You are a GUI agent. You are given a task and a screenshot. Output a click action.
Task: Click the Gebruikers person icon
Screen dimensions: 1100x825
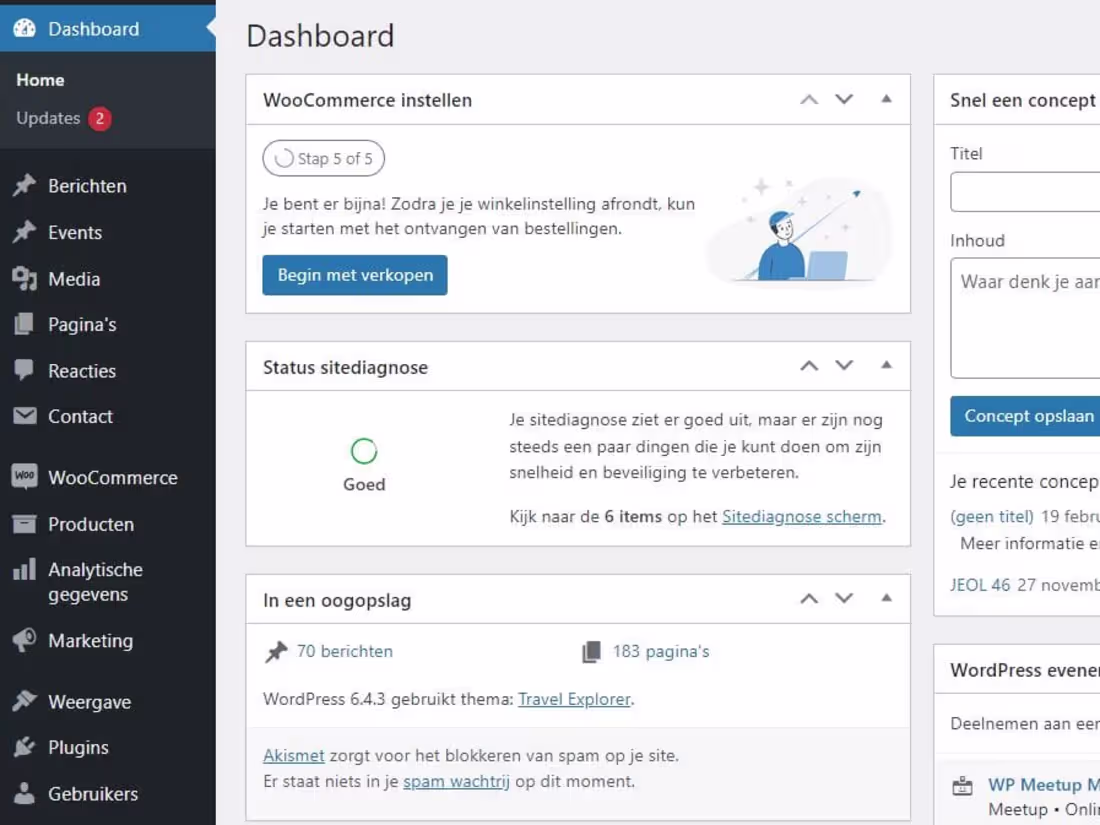(x=25, y=793)
